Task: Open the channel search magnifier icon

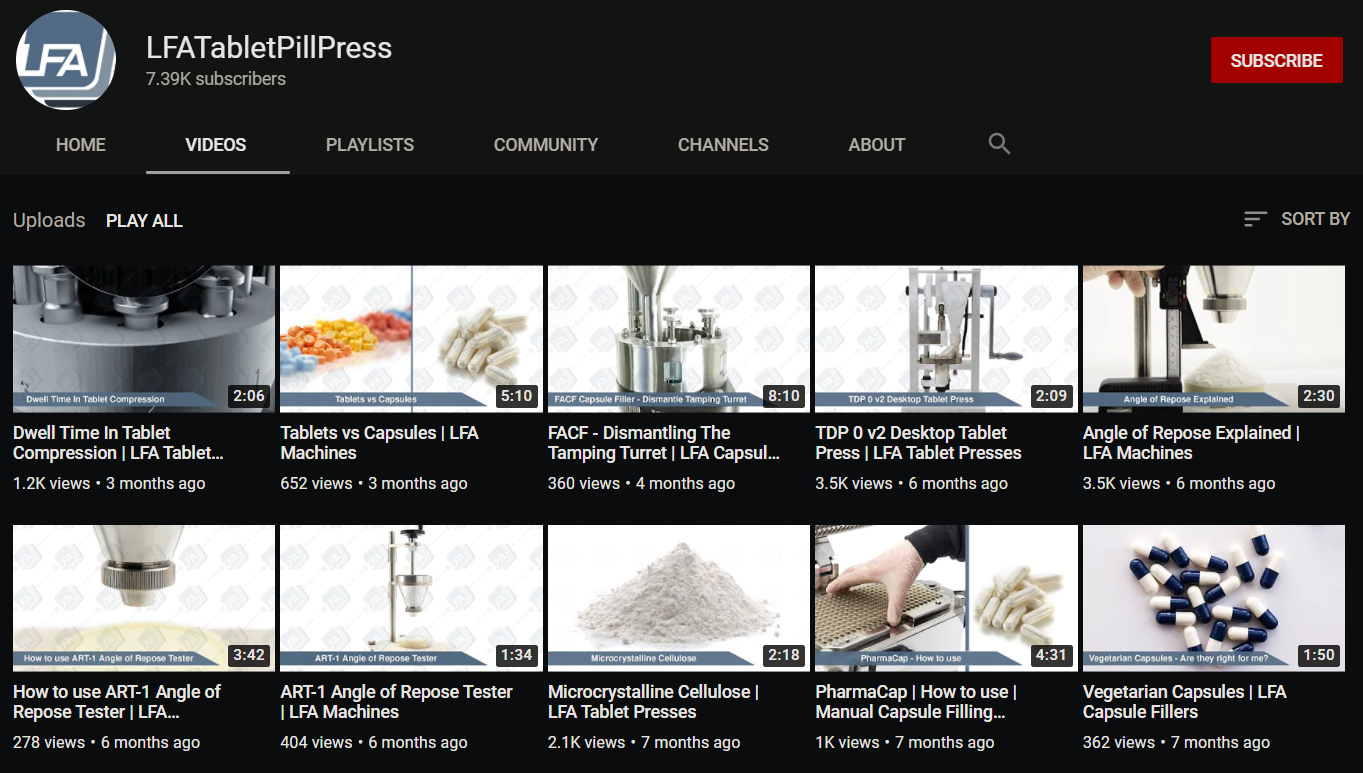Action: point(999,143)
